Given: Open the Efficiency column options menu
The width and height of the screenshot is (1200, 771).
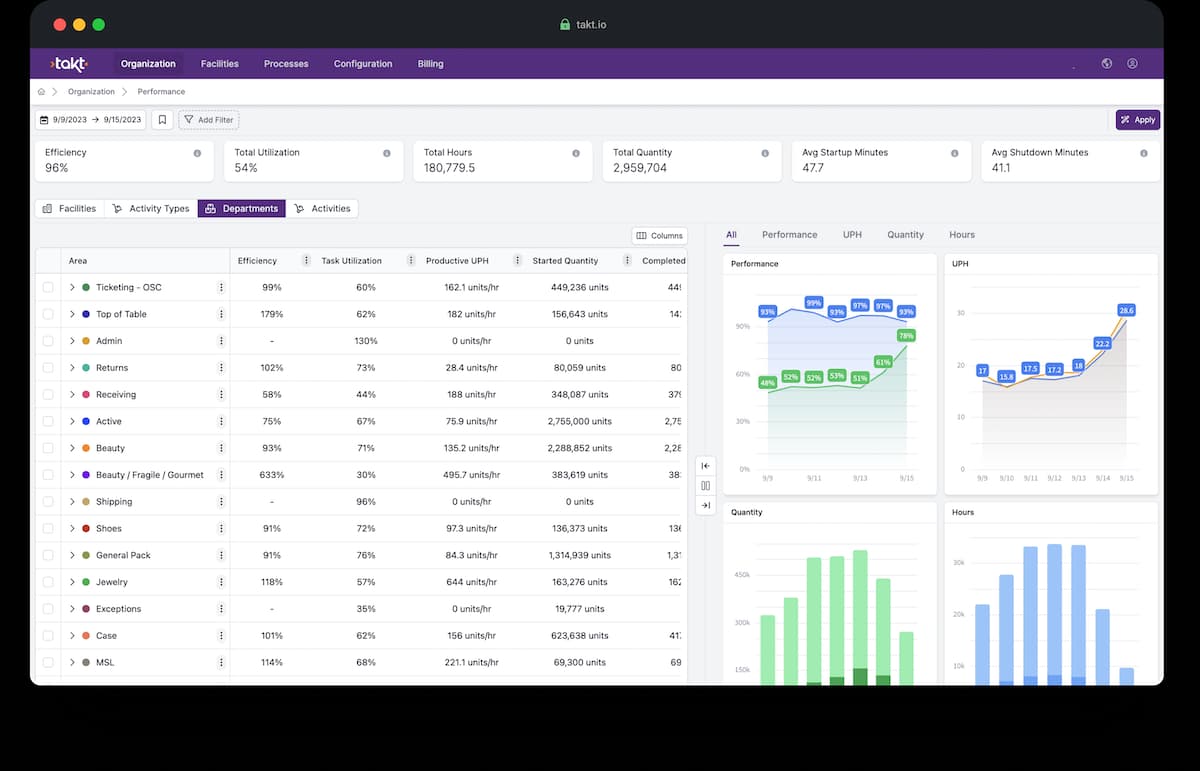Looking at the screenshot, I should 306,261.
